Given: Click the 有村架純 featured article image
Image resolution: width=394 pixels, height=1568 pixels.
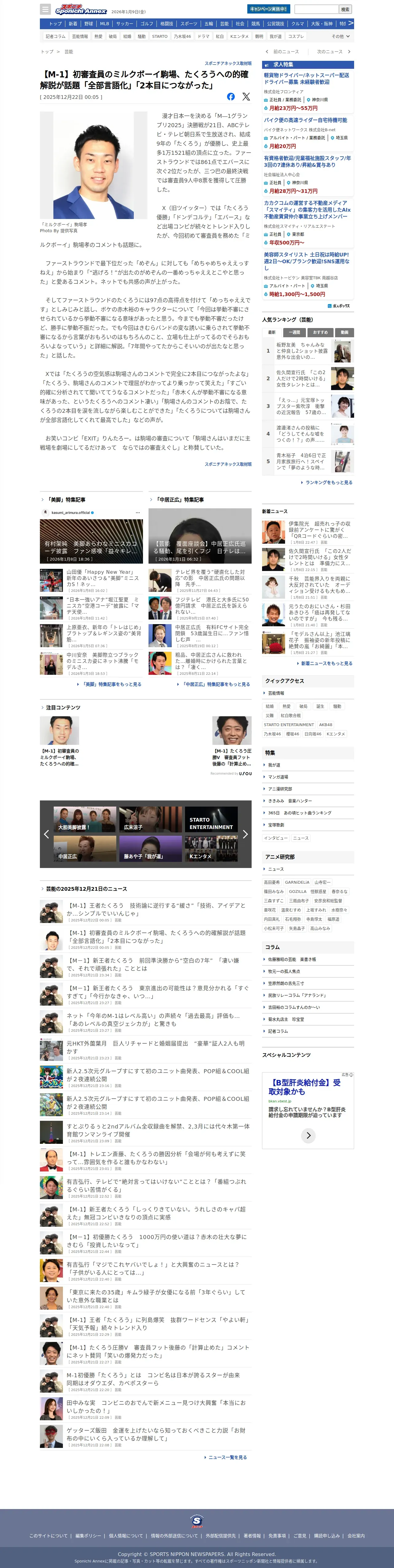Looking at the screenshot, I should [x=91, y=536].
